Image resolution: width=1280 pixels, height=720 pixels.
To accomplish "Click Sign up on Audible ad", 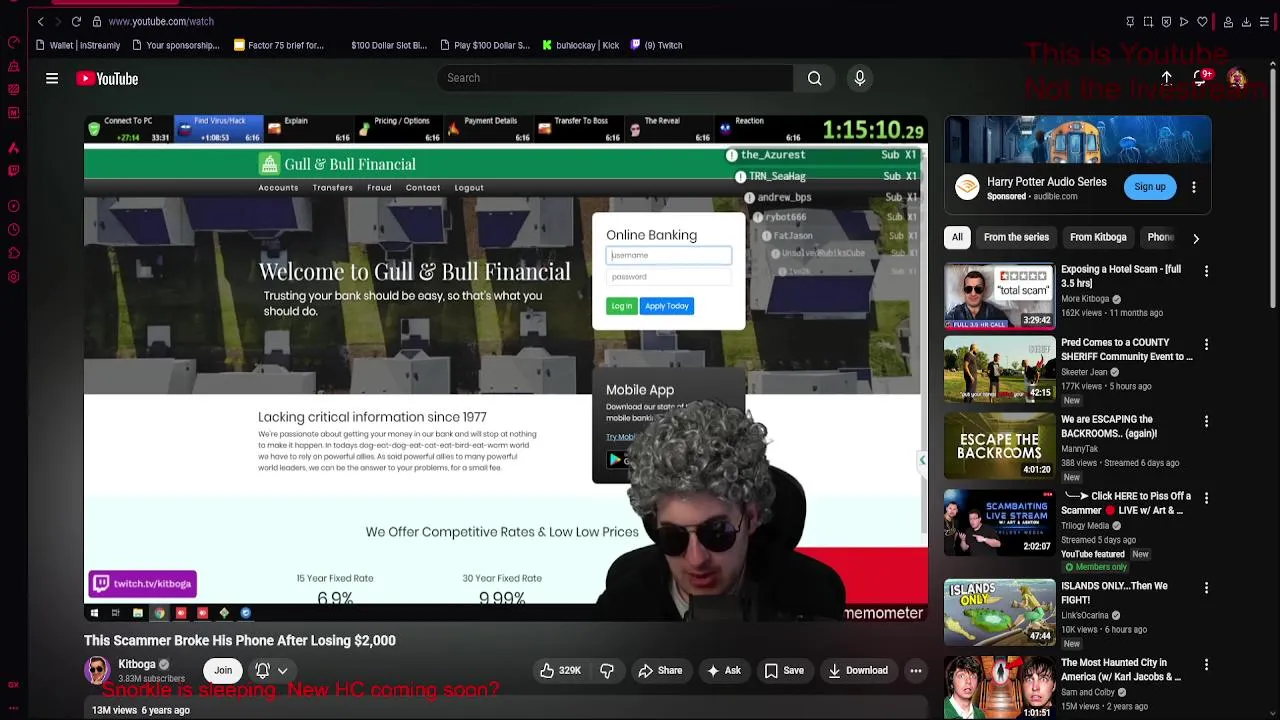I will pyautogui.click(x=1150, y=187).
